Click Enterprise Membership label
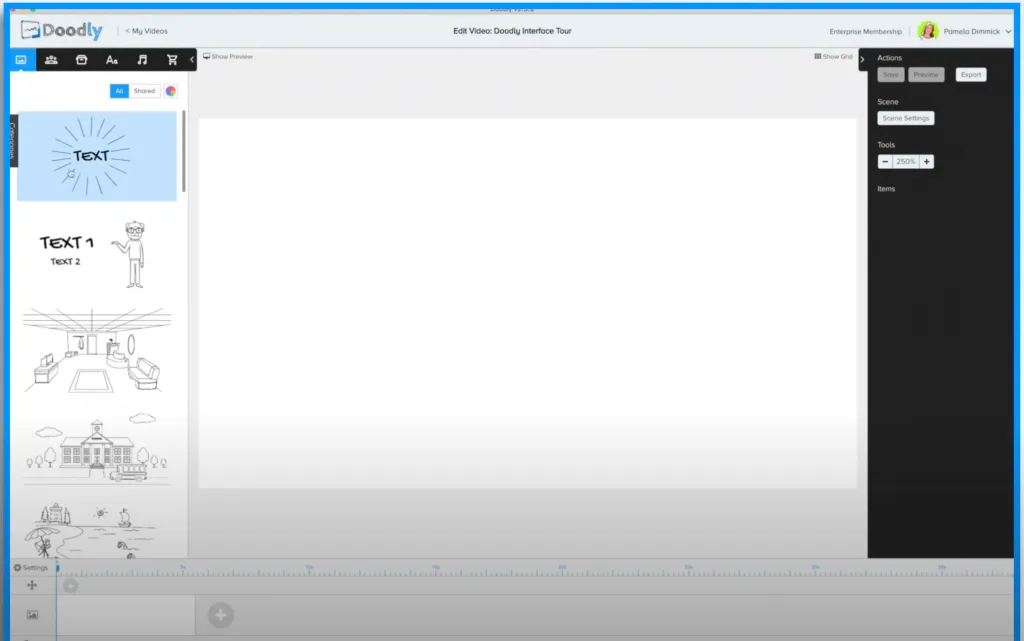Viewport: 1024px width, 641px height. tap(865, 31)
